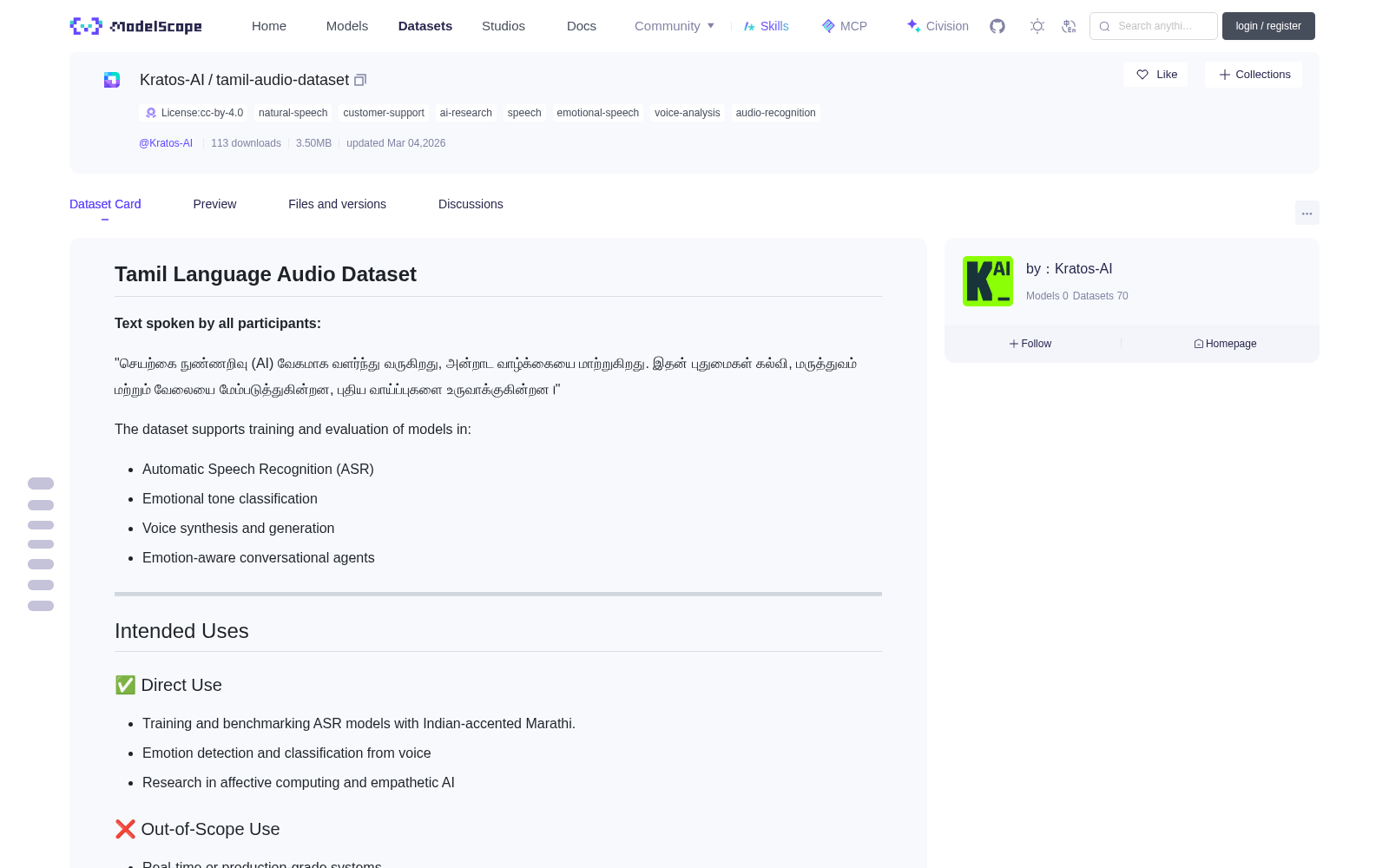Click the license badge icon
The width and height of the screenshot is (1389, 868).
(x=151, y=113)
